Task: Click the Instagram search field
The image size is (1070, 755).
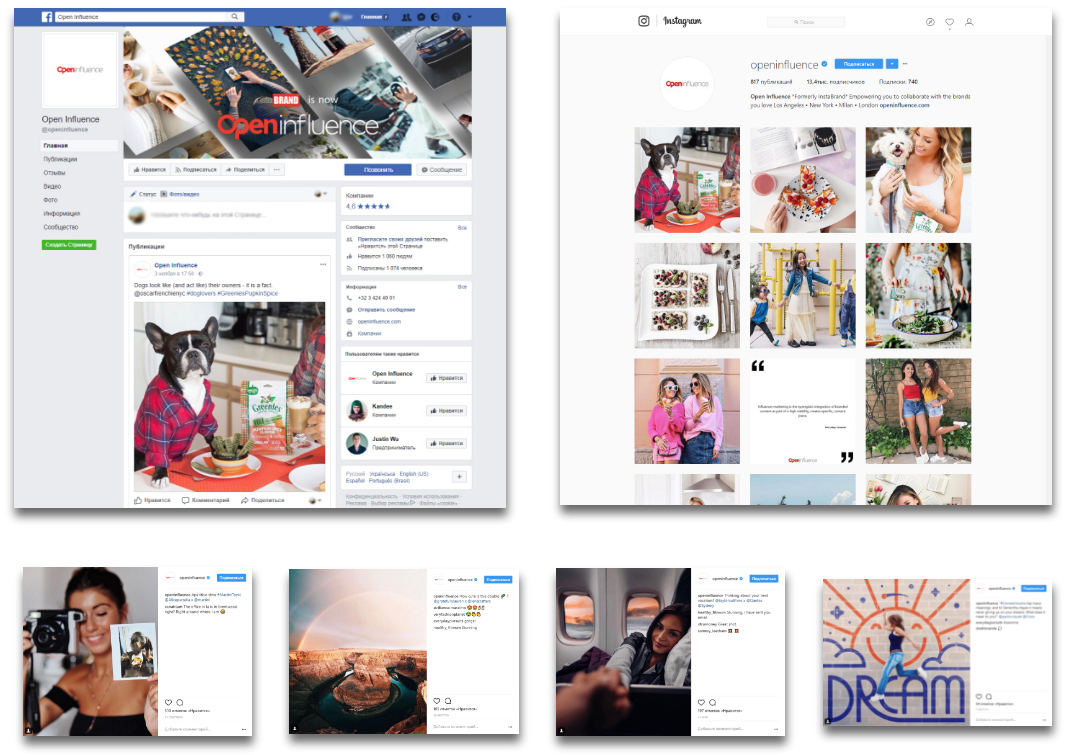Action: point(805,22)
